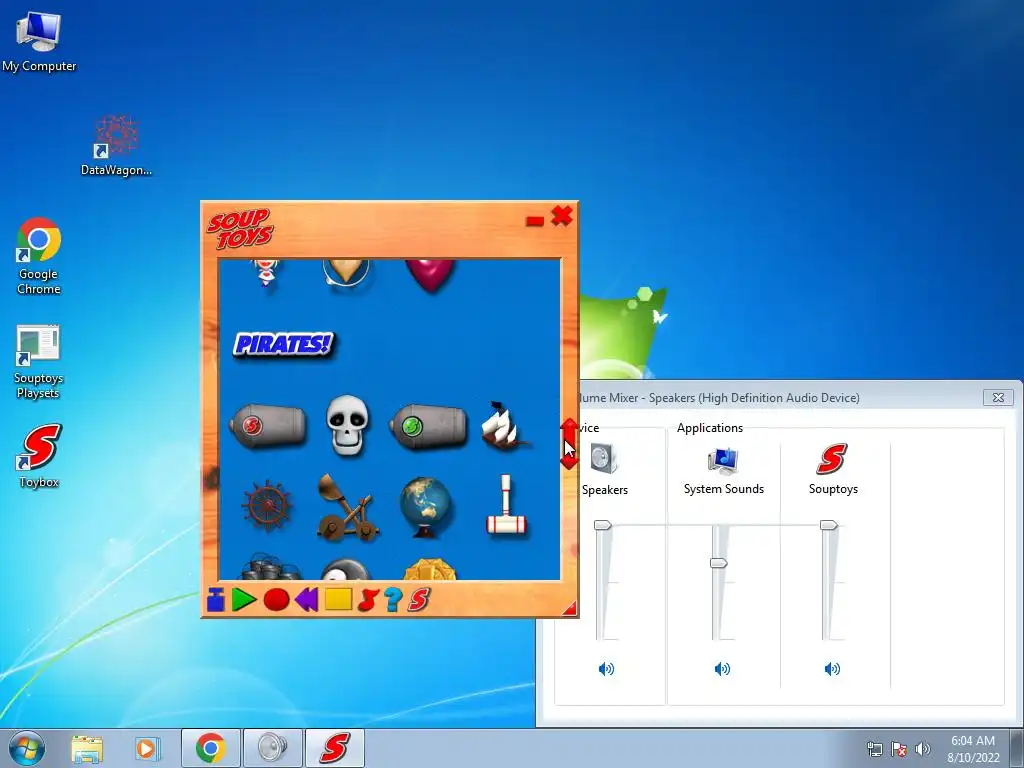Select the Google Chrome desktop shortcut
Screen dimensions: 1024x768
39,256
